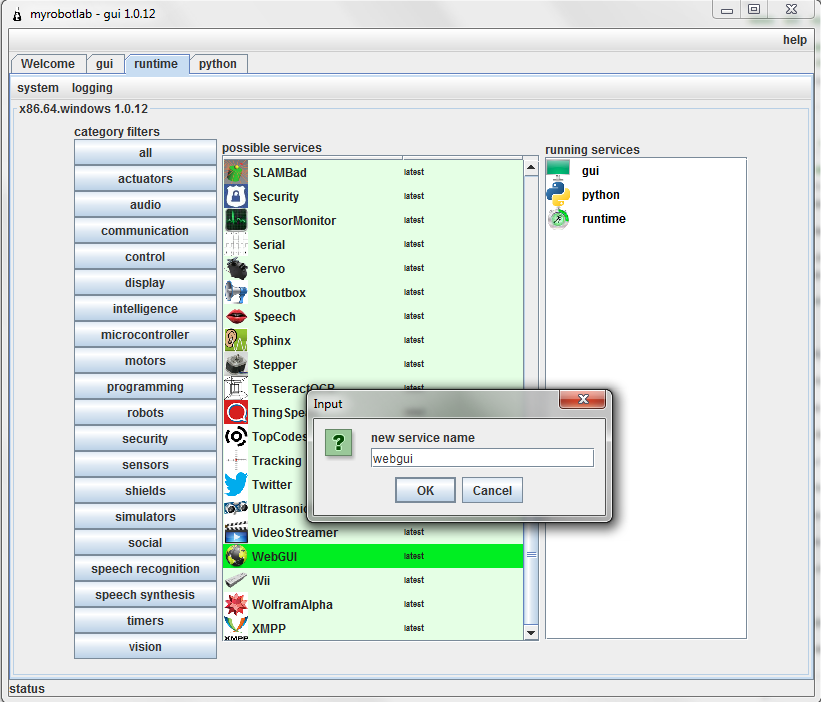Filter services by intelligence
This screenshot has width=821, height=702.
coord(146,309)
